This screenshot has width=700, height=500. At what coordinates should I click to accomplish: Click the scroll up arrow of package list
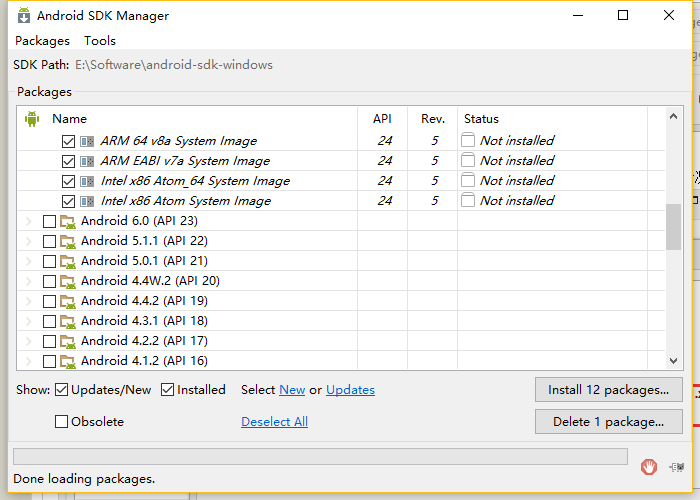pyautogui.click(x=673, y=117)
